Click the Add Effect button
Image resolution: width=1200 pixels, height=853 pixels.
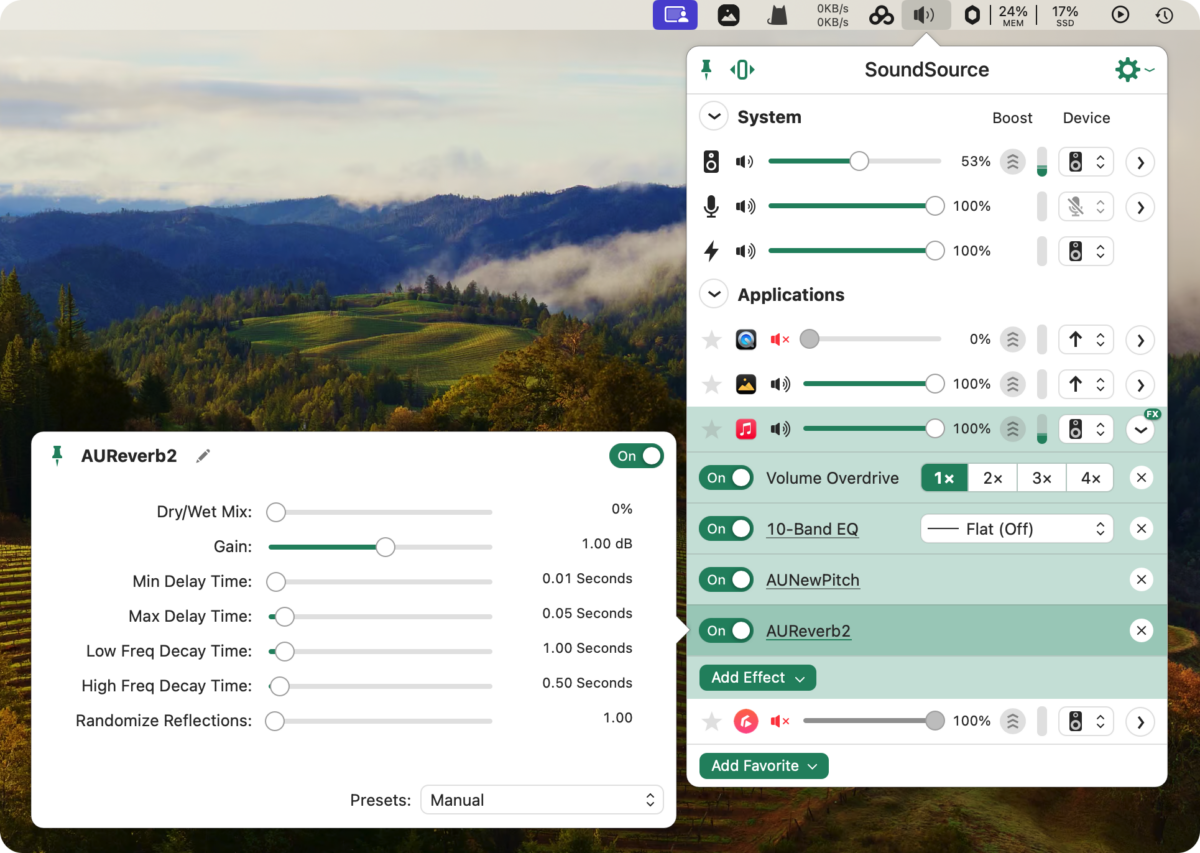757,678
